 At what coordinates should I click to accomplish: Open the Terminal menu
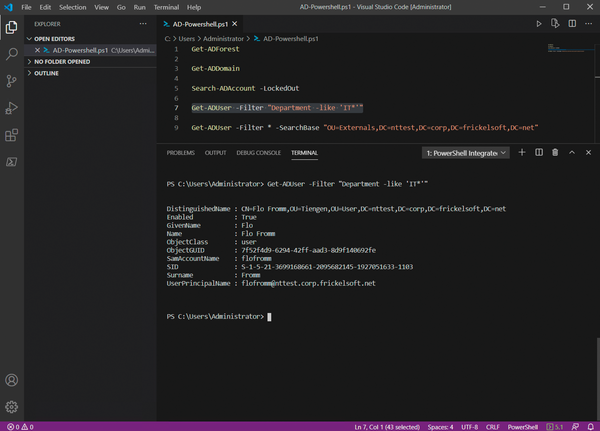pyautogui.click(x=166, y=7)
